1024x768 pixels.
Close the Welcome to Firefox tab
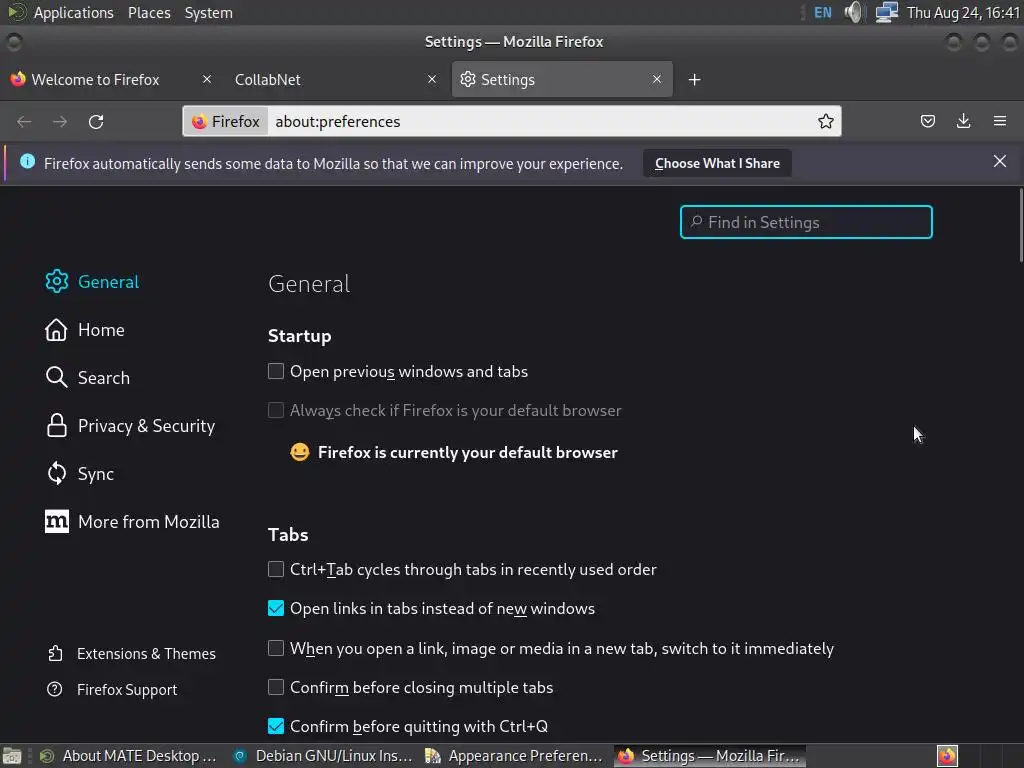[206, 79]
